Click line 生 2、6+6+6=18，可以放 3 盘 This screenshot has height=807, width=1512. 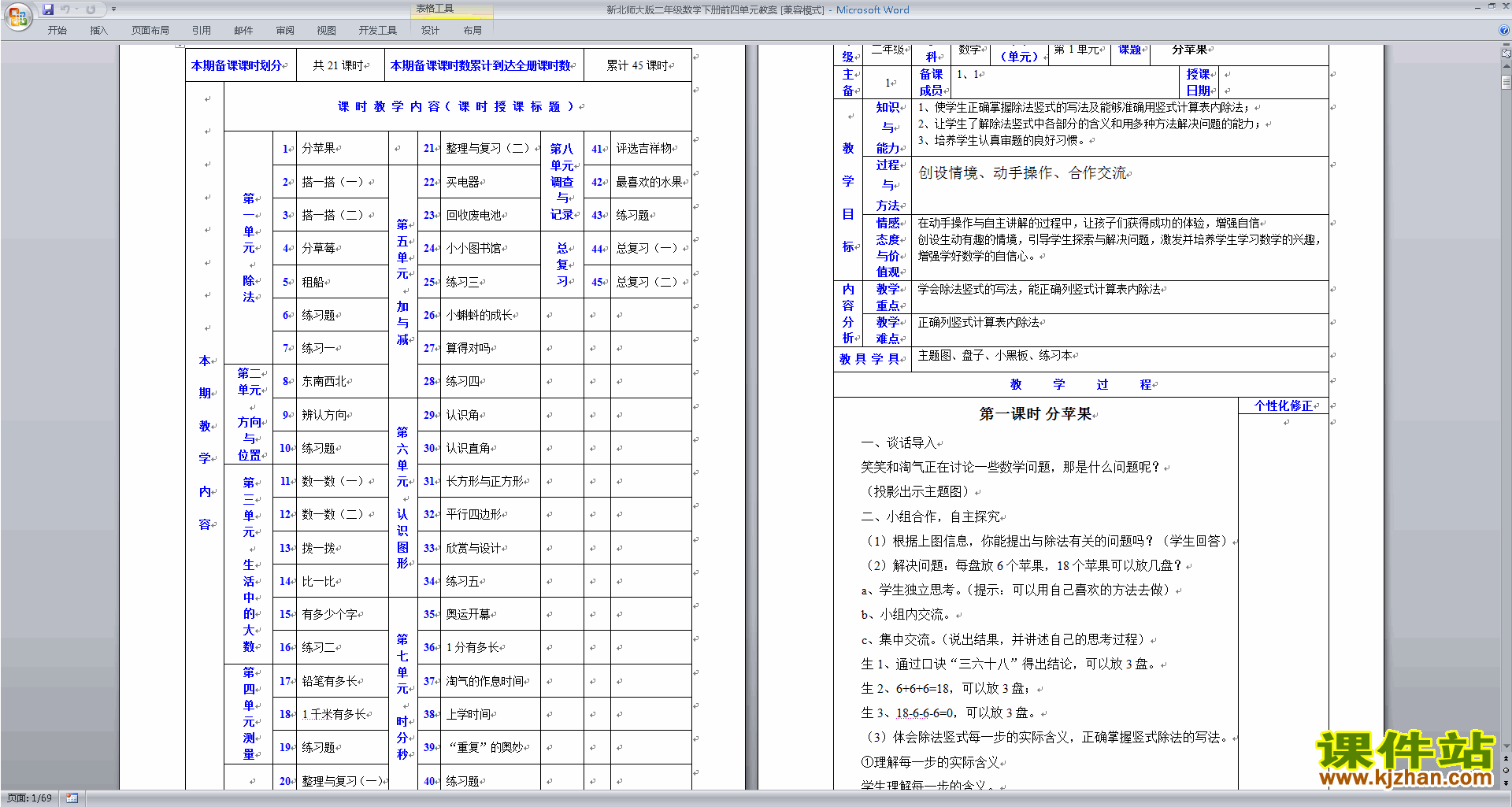947,688
